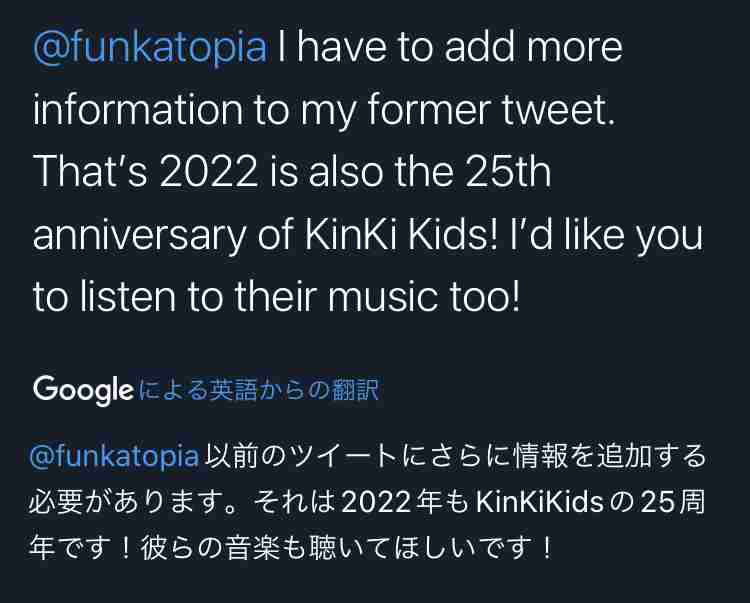The height and width of the screenshot is (603, 750).
Task: Tap '25周' in the Japanese translation
Action: [673, 503]
